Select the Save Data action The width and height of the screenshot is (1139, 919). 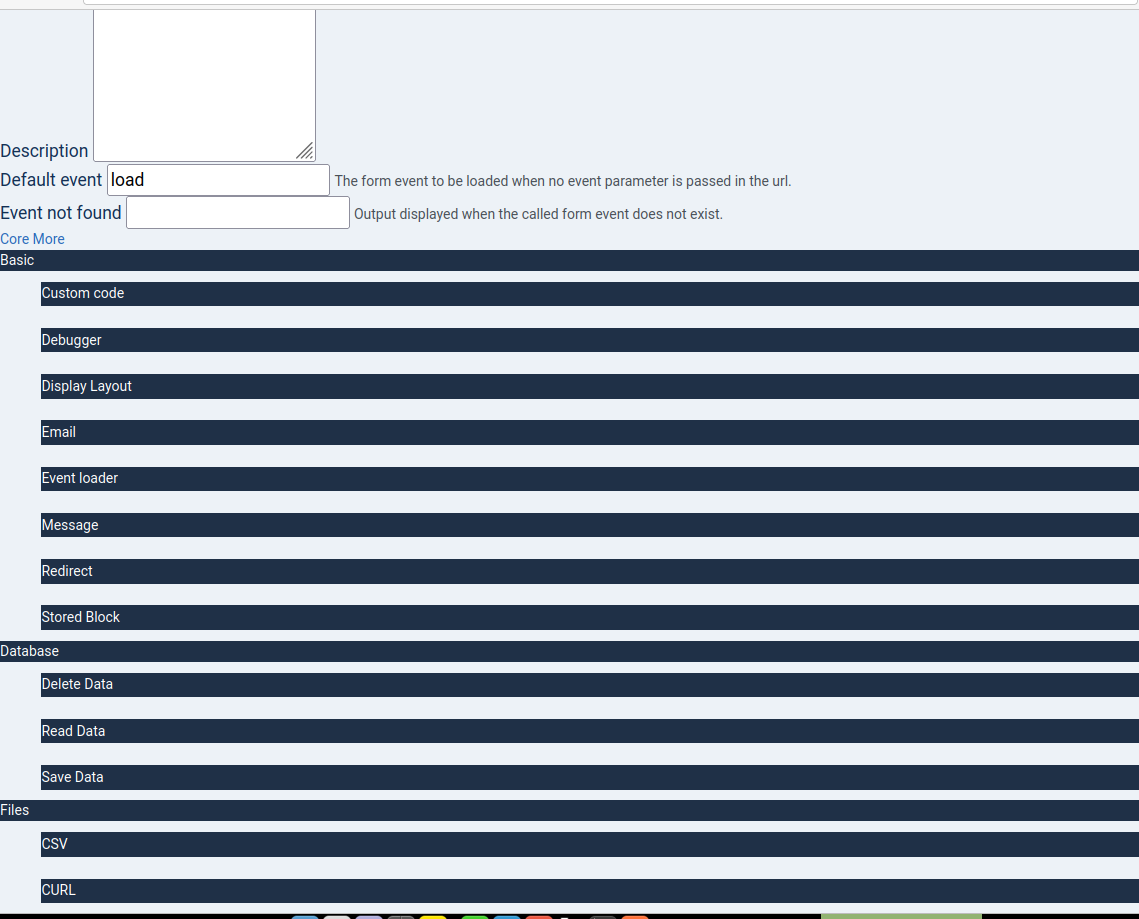(x=590, y=777)
